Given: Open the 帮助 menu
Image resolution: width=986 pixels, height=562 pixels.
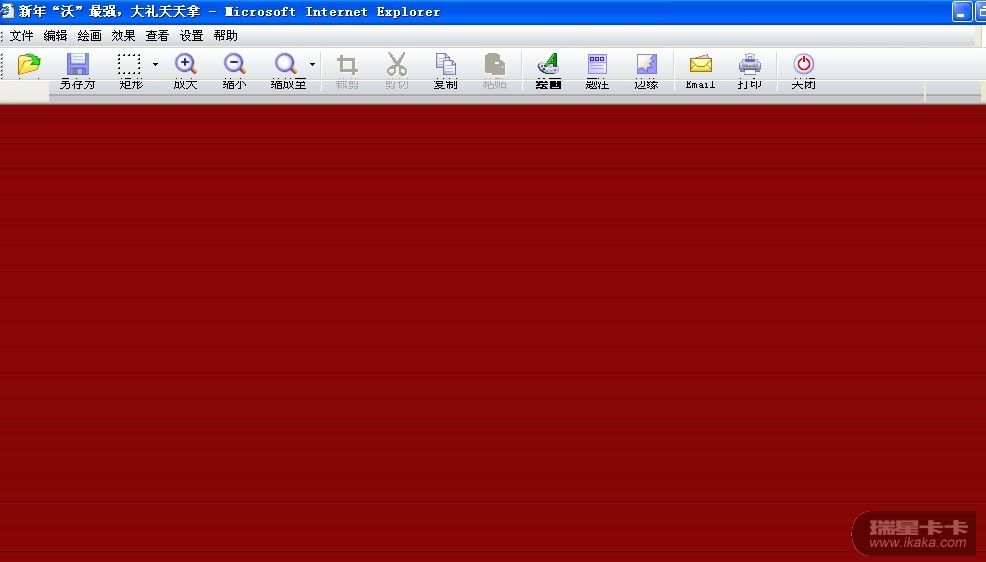Looking at the screenshot, I should pos(225,36).
